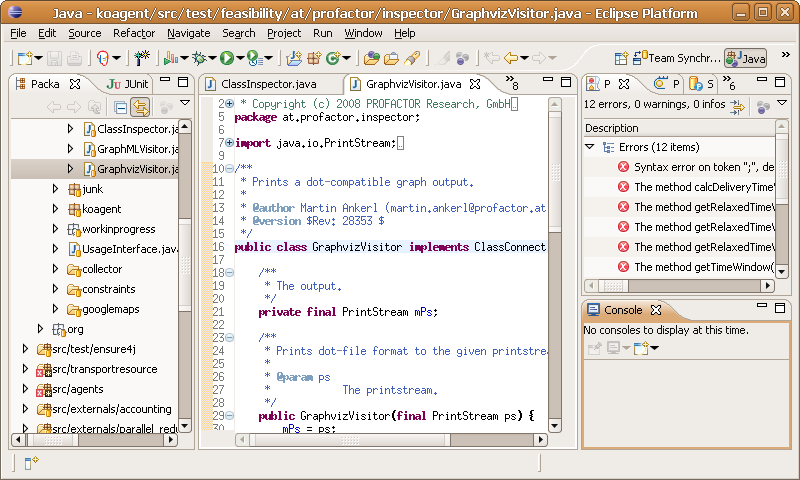Collapse the Errors (12 items) group
The image size is (800, 480).
(x=590, y=147)
